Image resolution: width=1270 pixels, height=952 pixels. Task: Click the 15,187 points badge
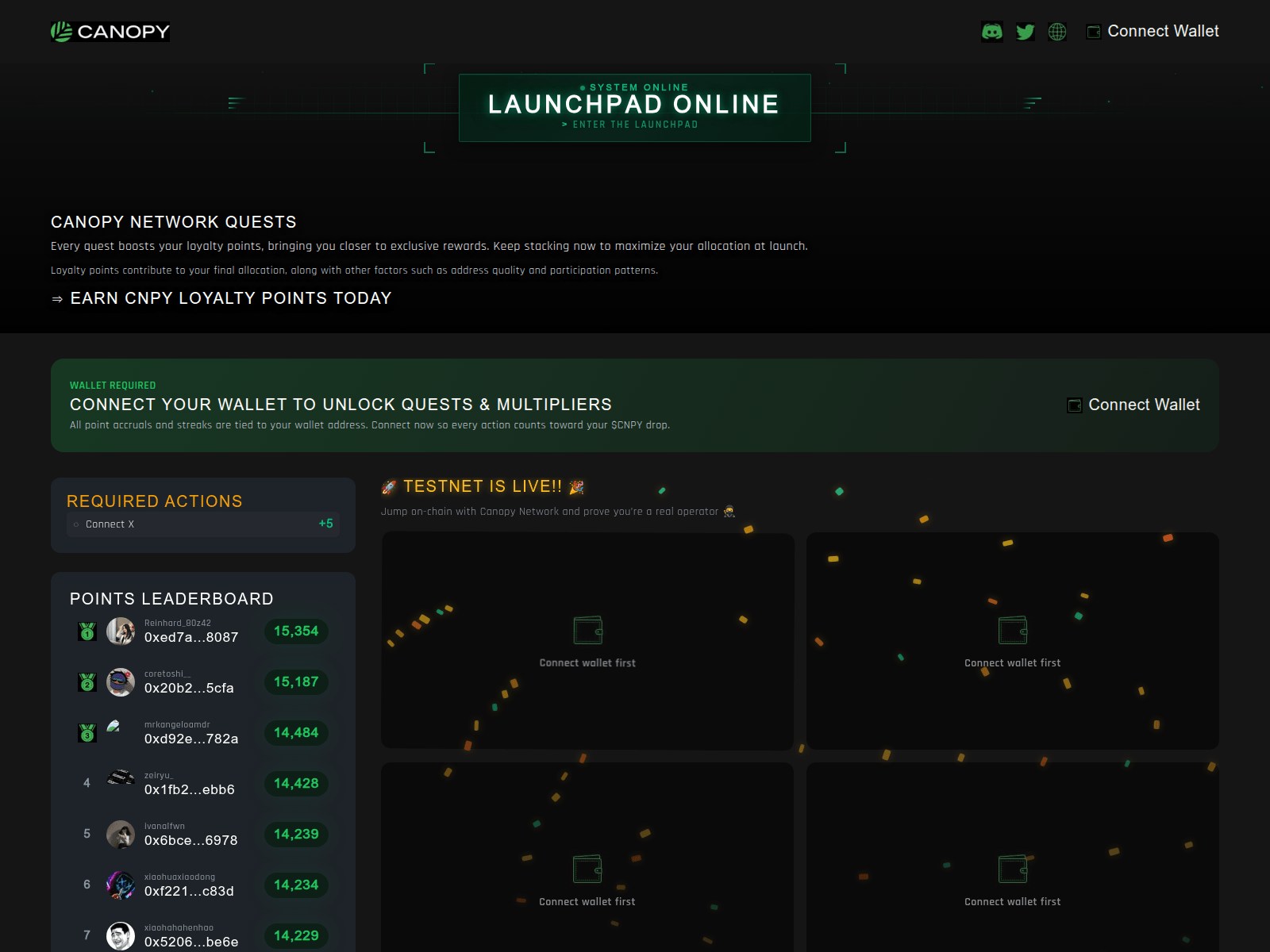tap(296, 682)
